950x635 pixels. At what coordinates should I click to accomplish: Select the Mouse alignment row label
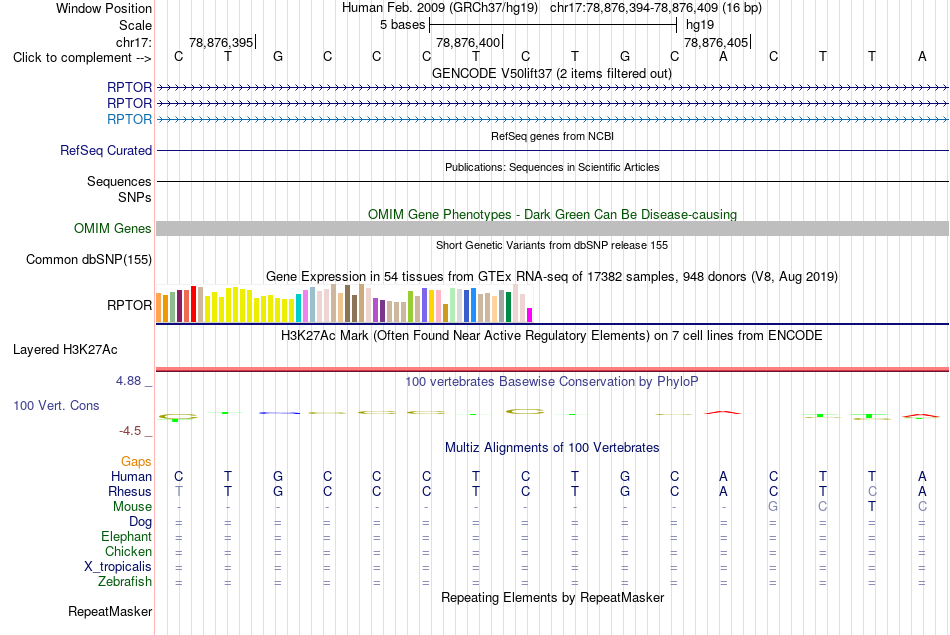pos(132,507)
